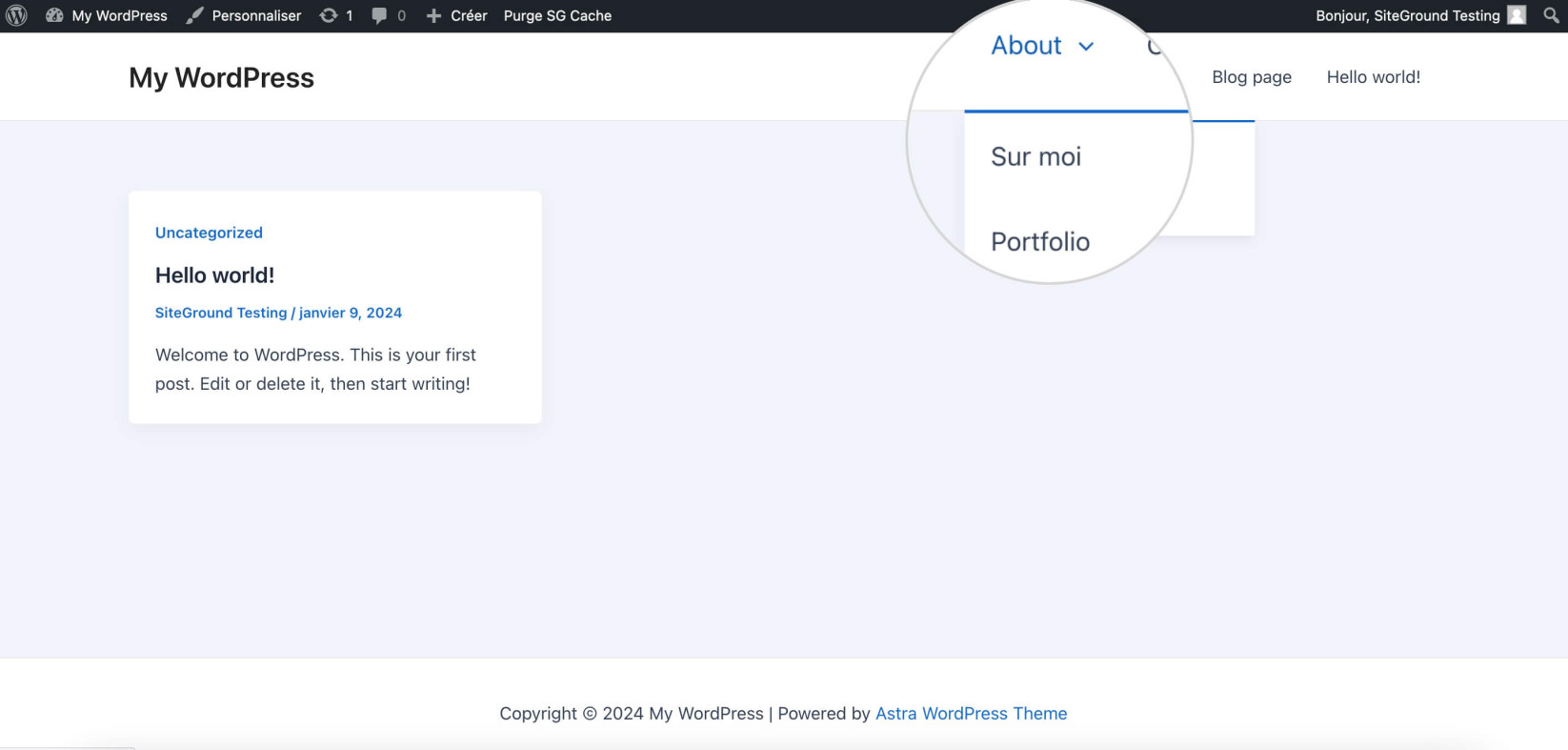
Task: Open Hello world! navigation menu link
Action: coord(1374,77)
